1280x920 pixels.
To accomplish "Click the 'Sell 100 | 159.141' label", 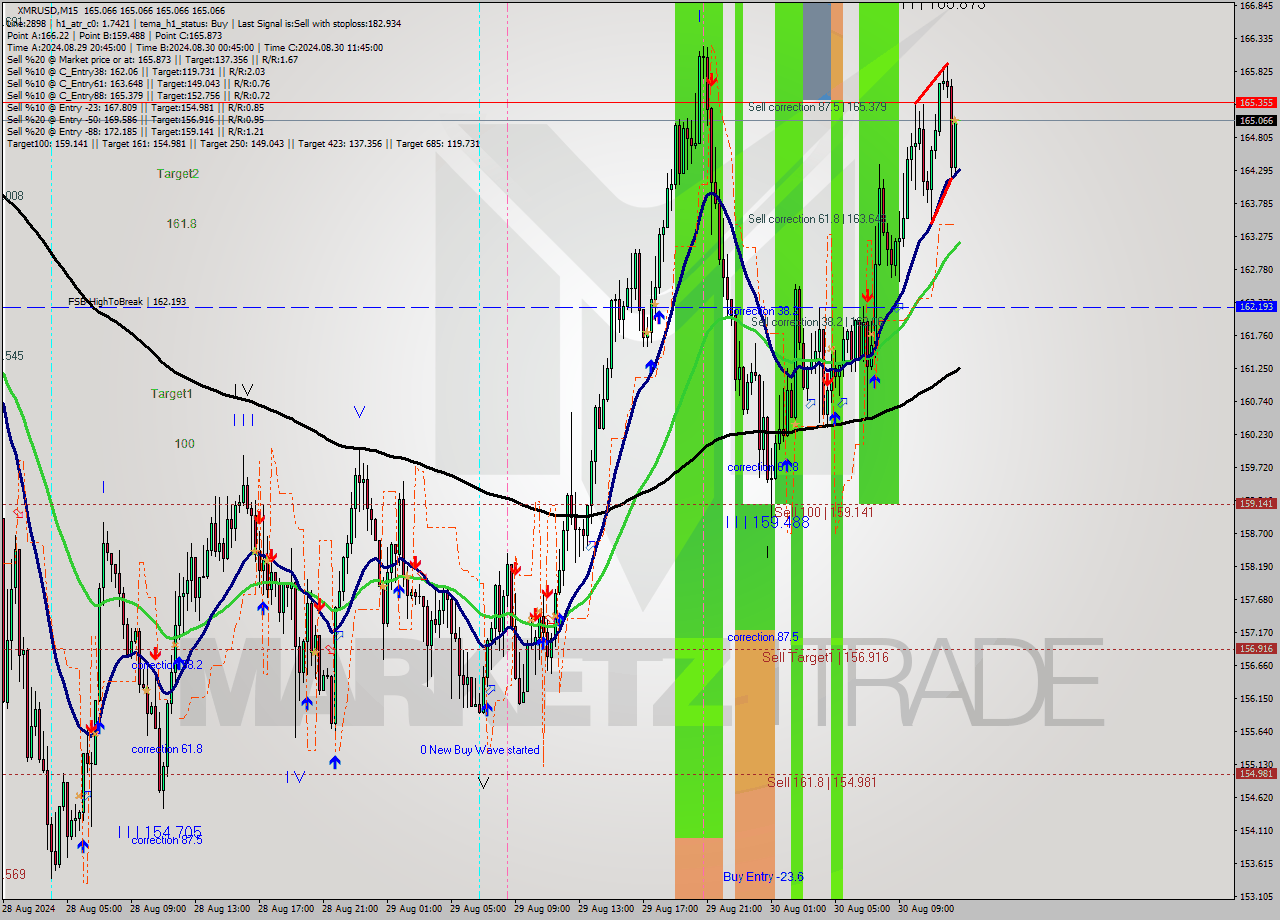I will pos(824,512).
